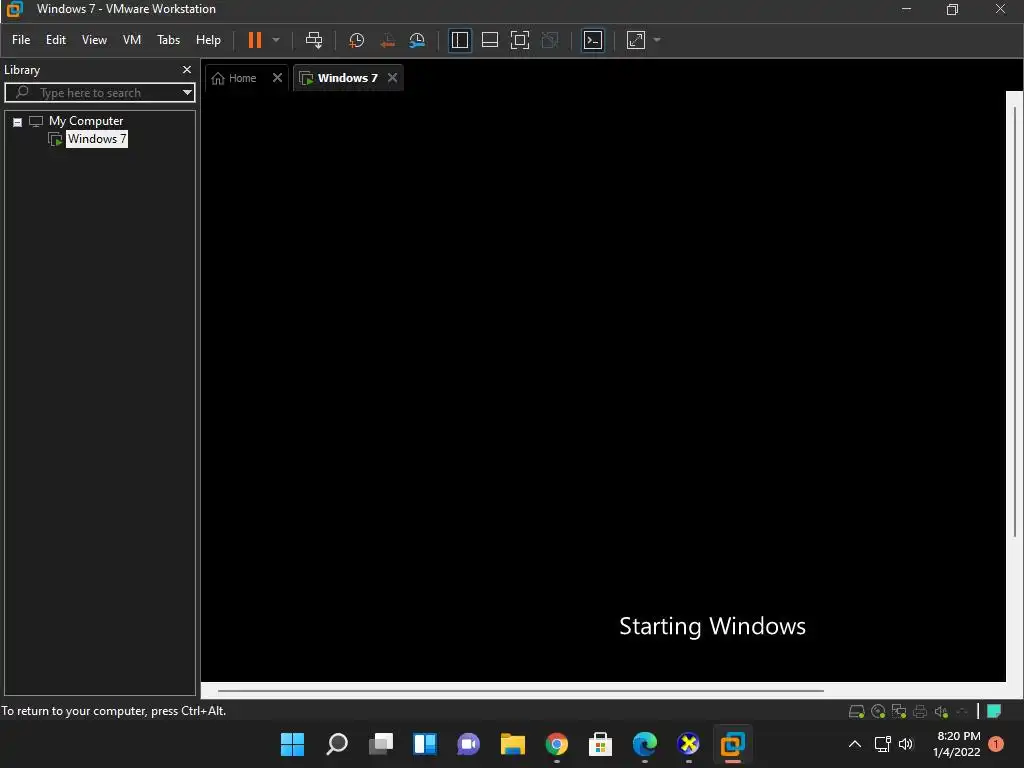The image size is (1024, 768).
Task: Open the Edit menu
Action: [x=56, y=40]
